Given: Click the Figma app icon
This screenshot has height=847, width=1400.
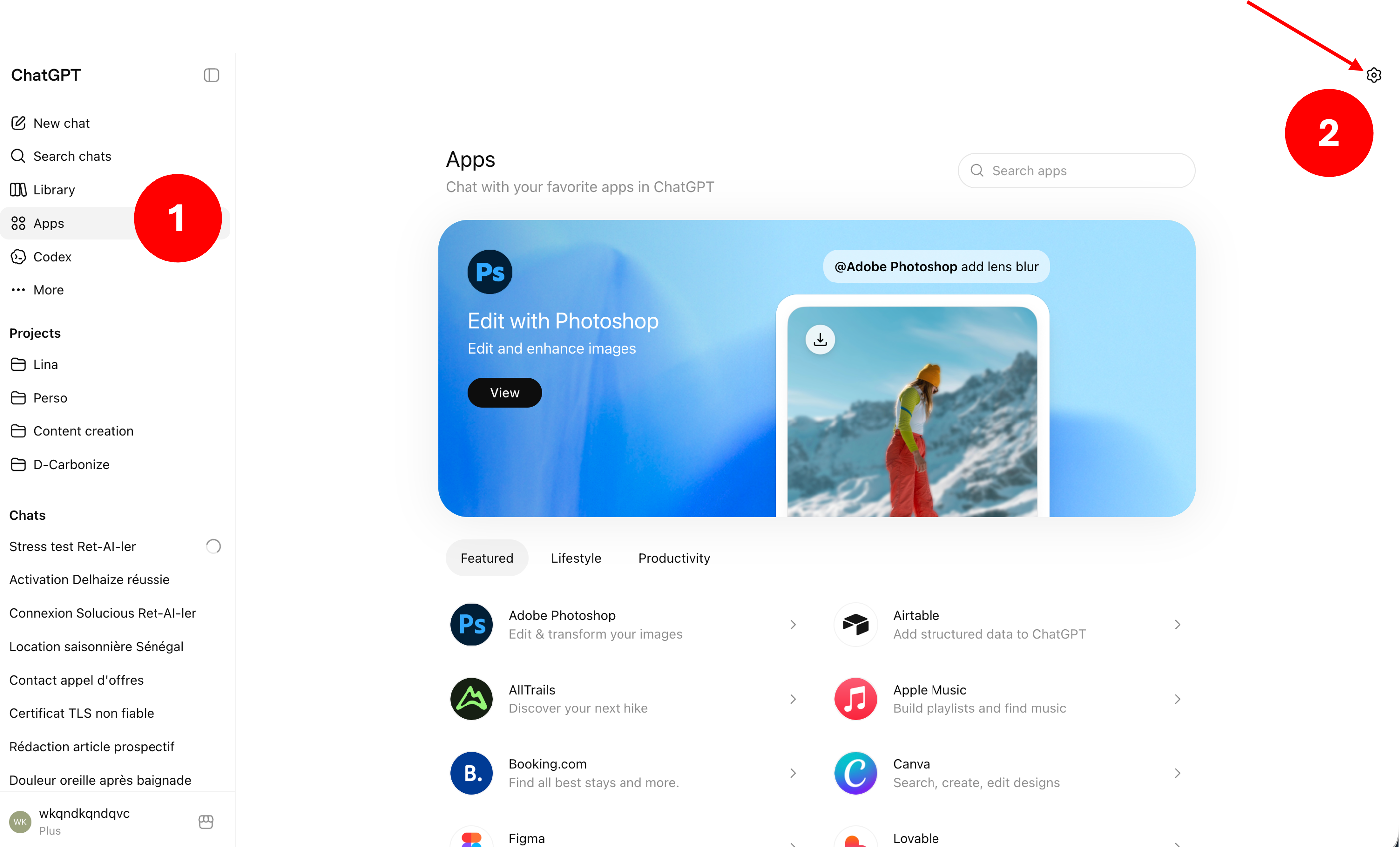Looking at the screenshot, I should click(x=471, y=837).
